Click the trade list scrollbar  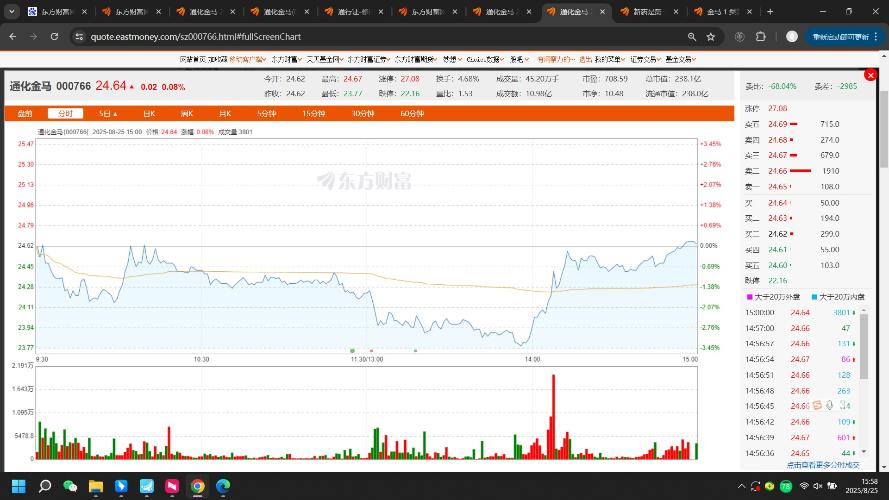coord(864,346)
